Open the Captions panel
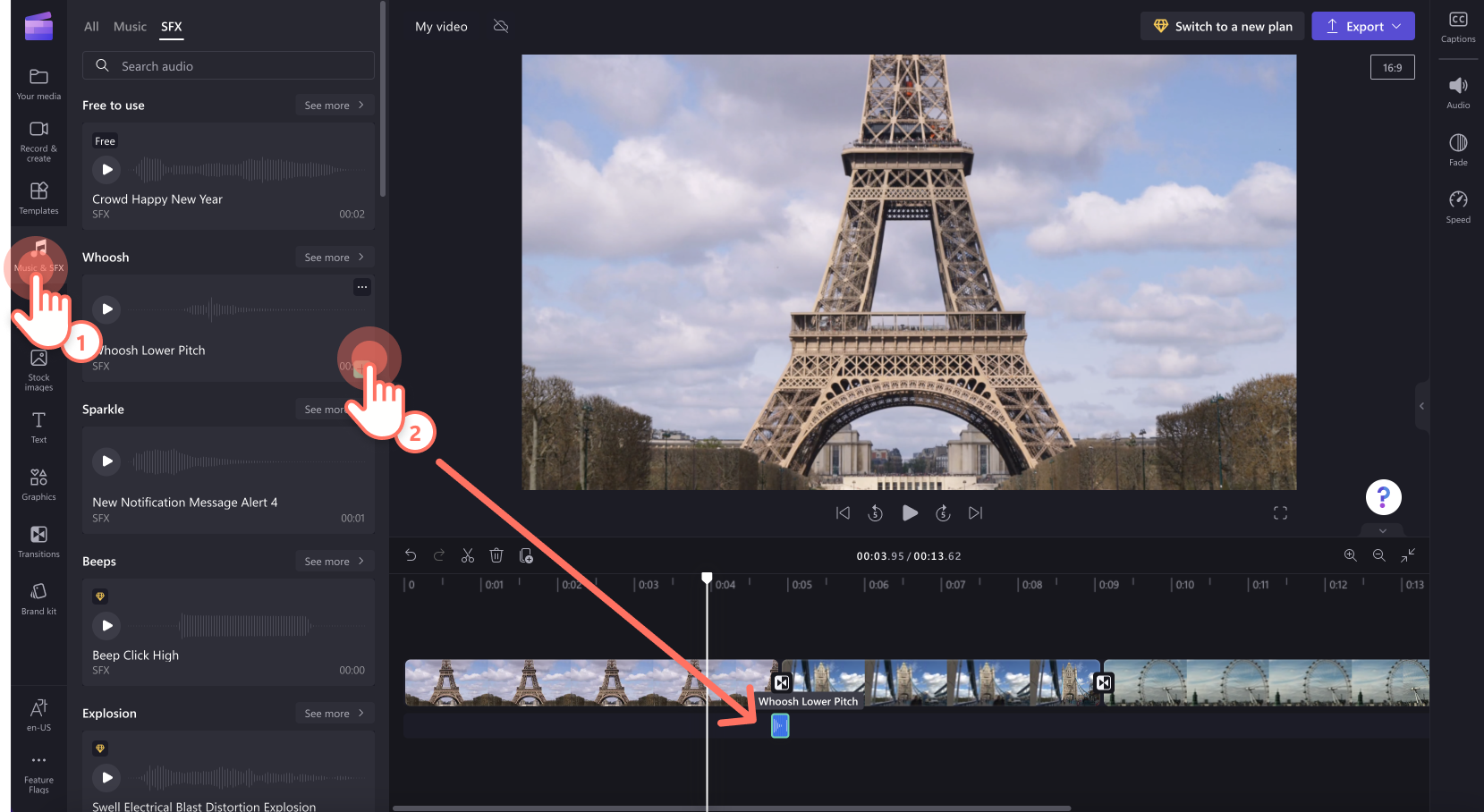The height and width of the screenshot is (812, 1484). 1457,26
